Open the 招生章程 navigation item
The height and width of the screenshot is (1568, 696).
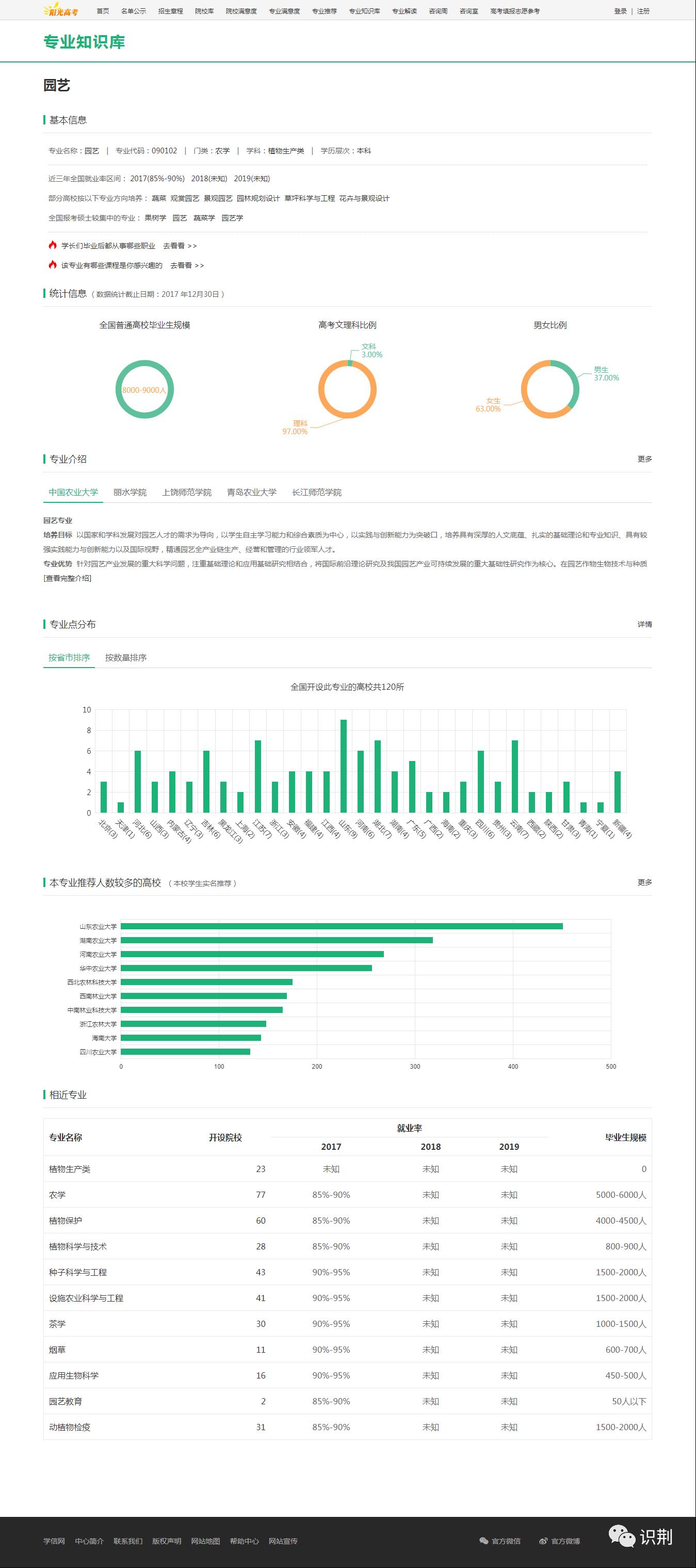pyautogui.click(x=170, y=11)
